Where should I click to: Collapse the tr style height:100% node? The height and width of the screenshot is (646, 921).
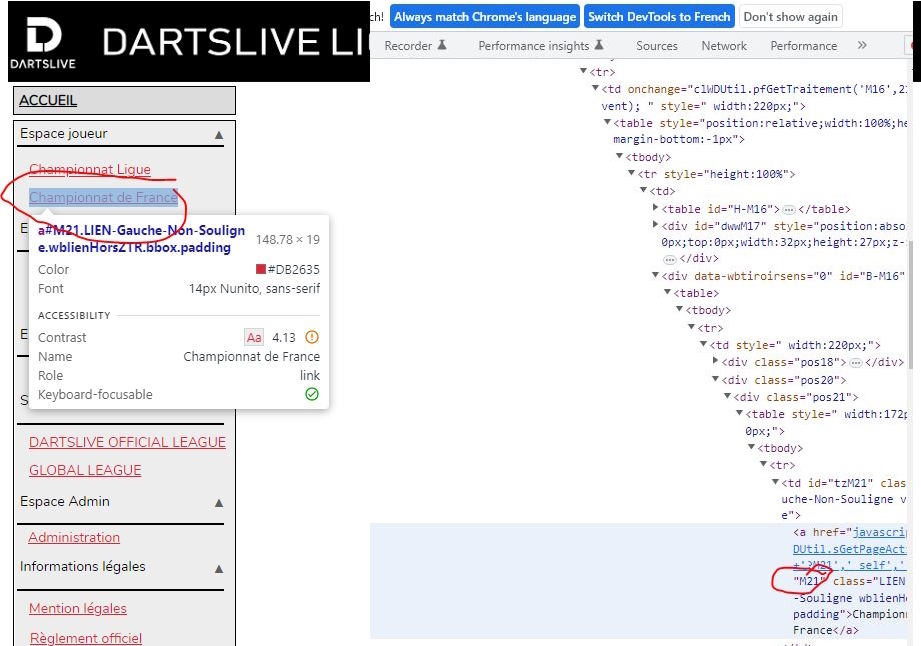631,173
